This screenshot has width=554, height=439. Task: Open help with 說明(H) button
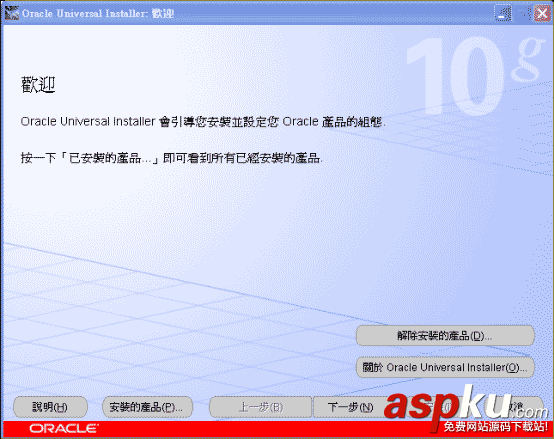pos(50,407)
